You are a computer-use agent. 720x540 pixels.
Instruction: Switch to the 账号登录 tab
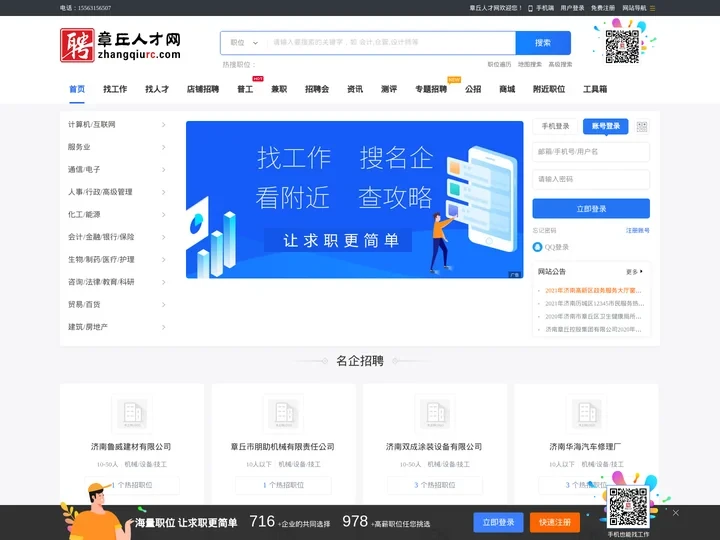[x=606, y=126]
